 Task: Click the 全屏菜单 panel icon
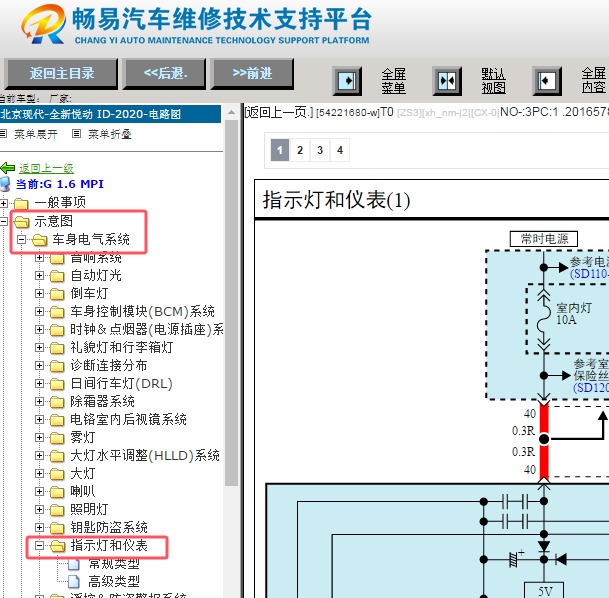(x=347, y=81)
